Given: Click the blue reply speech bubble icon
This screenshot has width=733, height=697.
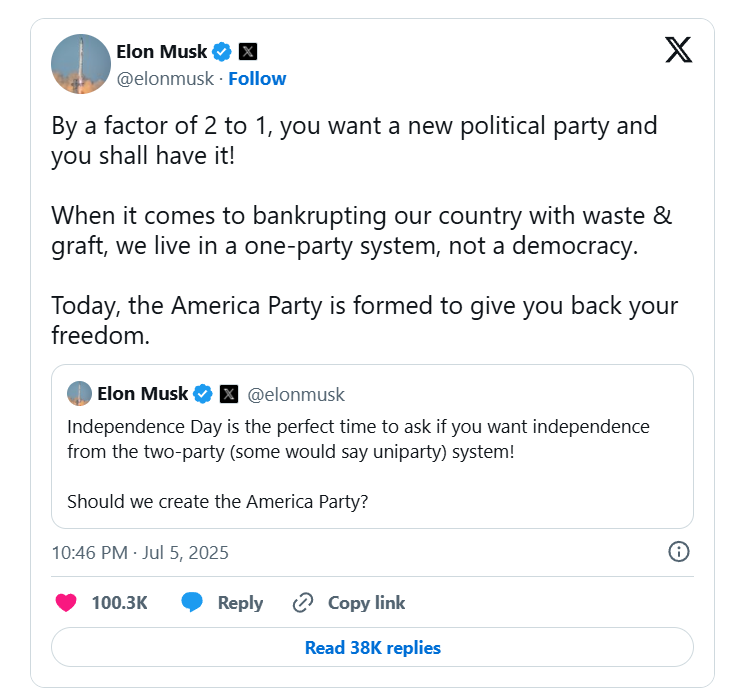Looking at the screenshot, I should [192, 603].
